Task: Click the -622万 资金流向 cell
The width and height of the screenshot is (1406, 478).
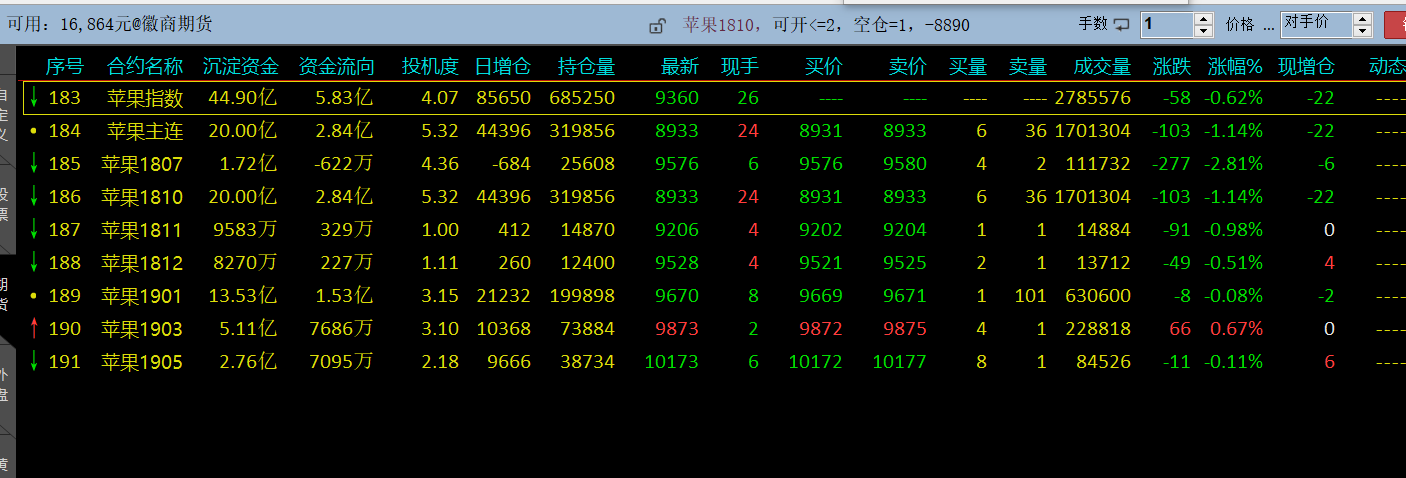Action: 341,163
